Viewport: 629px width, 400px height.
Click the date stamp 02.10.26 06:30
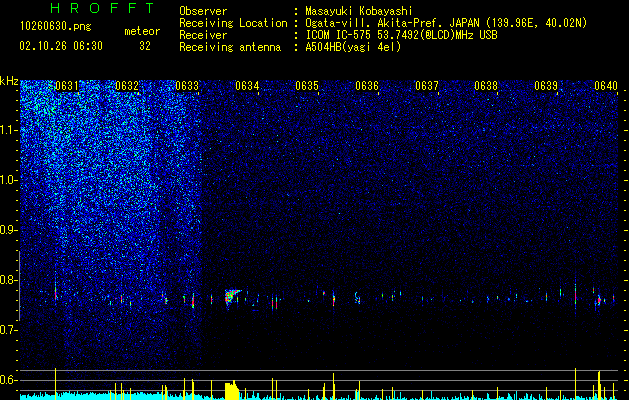(x=61, y=46)
